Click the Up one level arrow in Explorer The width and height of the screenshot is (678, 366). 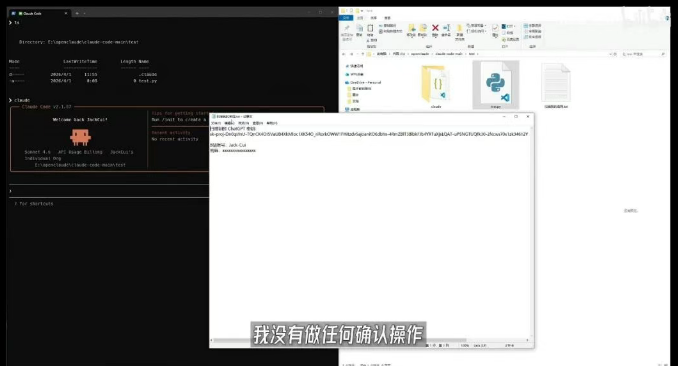click(363, 54)
